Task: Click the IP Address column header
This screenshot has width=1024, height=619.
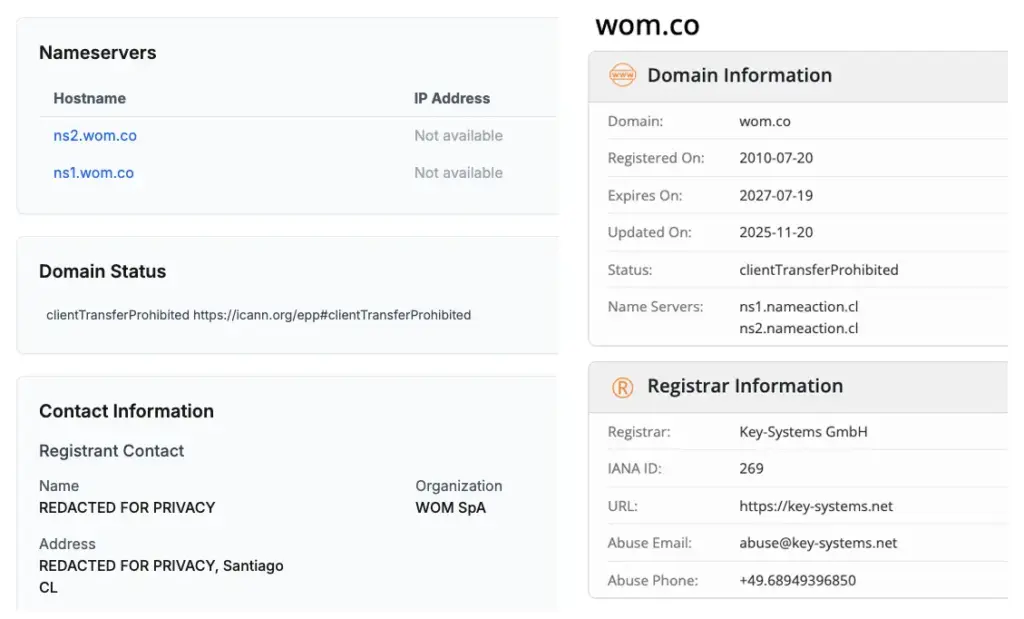Action: pyautogui.click(x=452, y=98)
